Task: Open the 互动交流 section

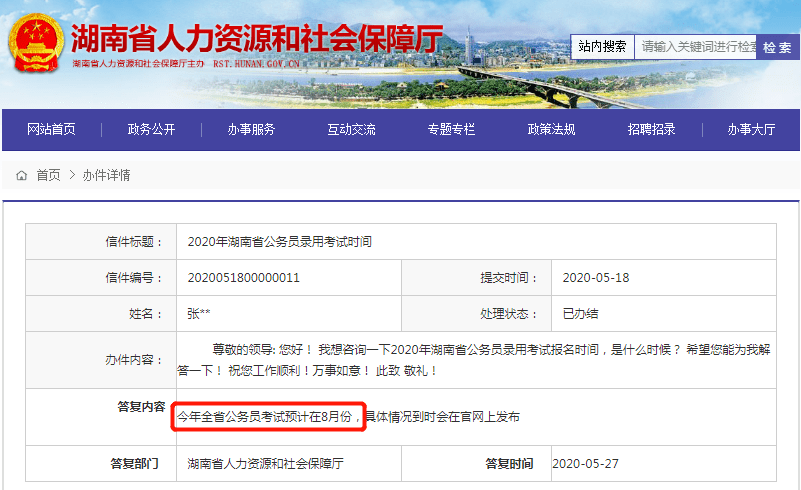Action: point(351,129)
